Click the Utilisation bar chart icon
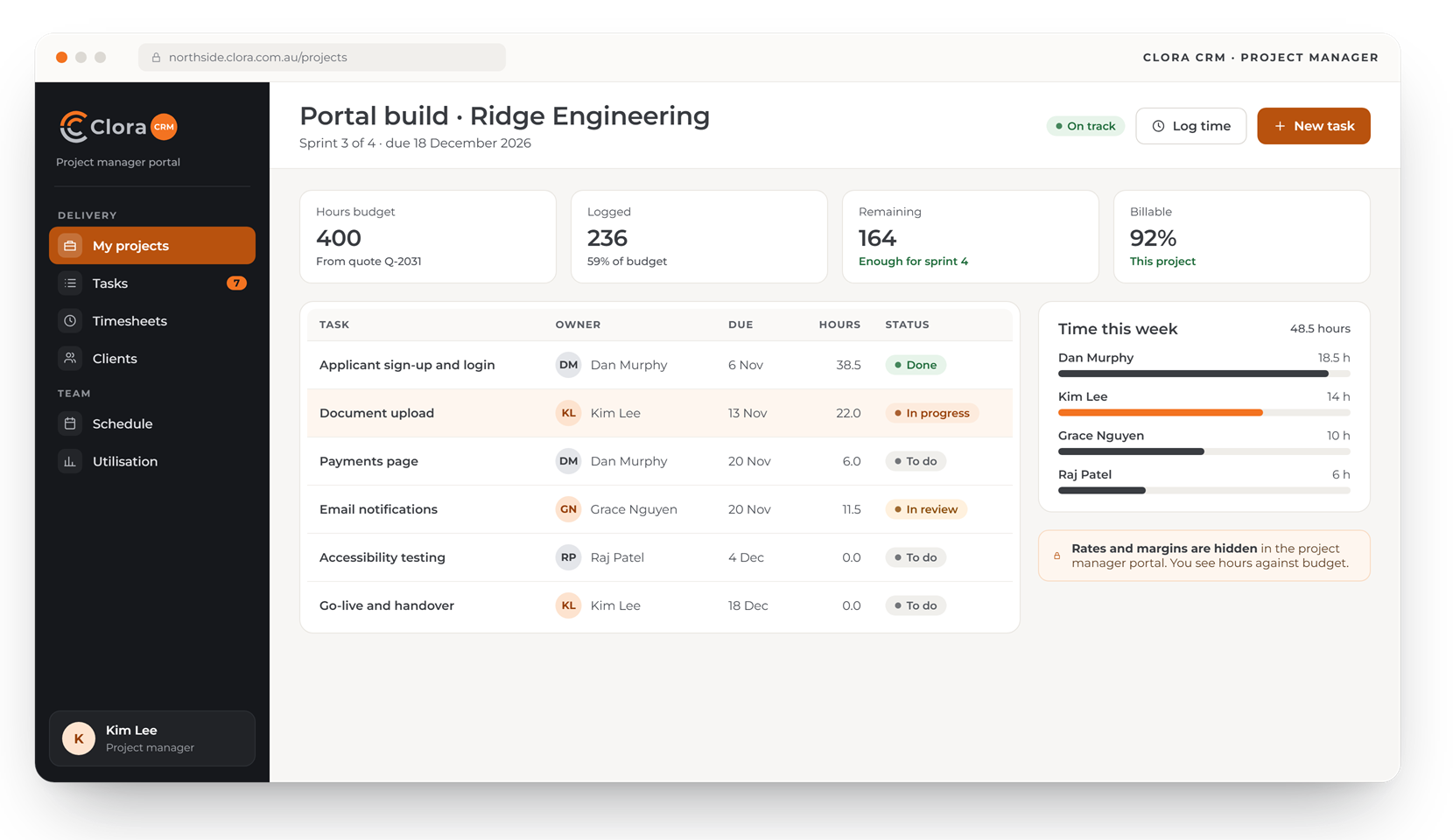Image resolution: width=1453 pixels, height=840 pixels. (x=70, y=461)
